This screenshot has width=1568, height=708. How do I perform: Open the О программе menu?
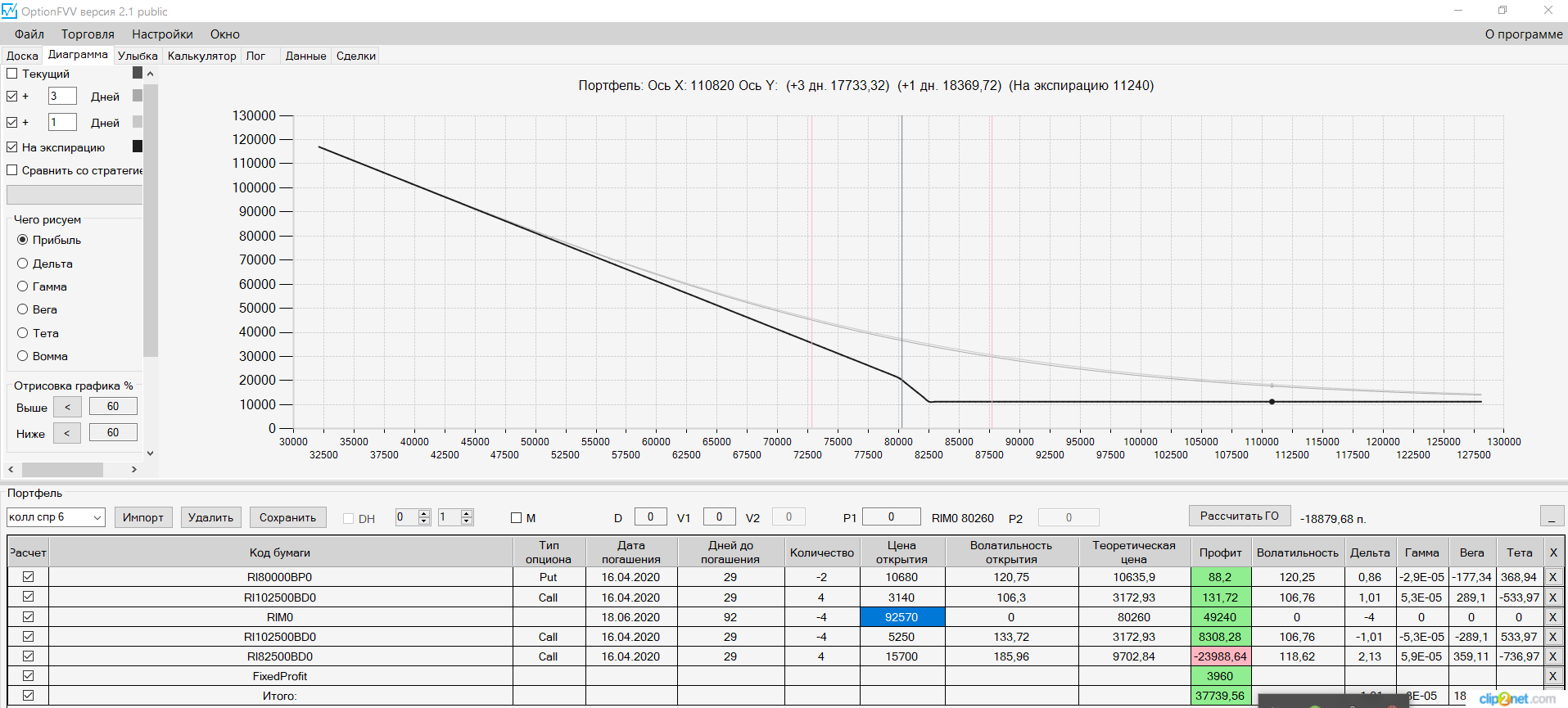[x=1524, y=34]
